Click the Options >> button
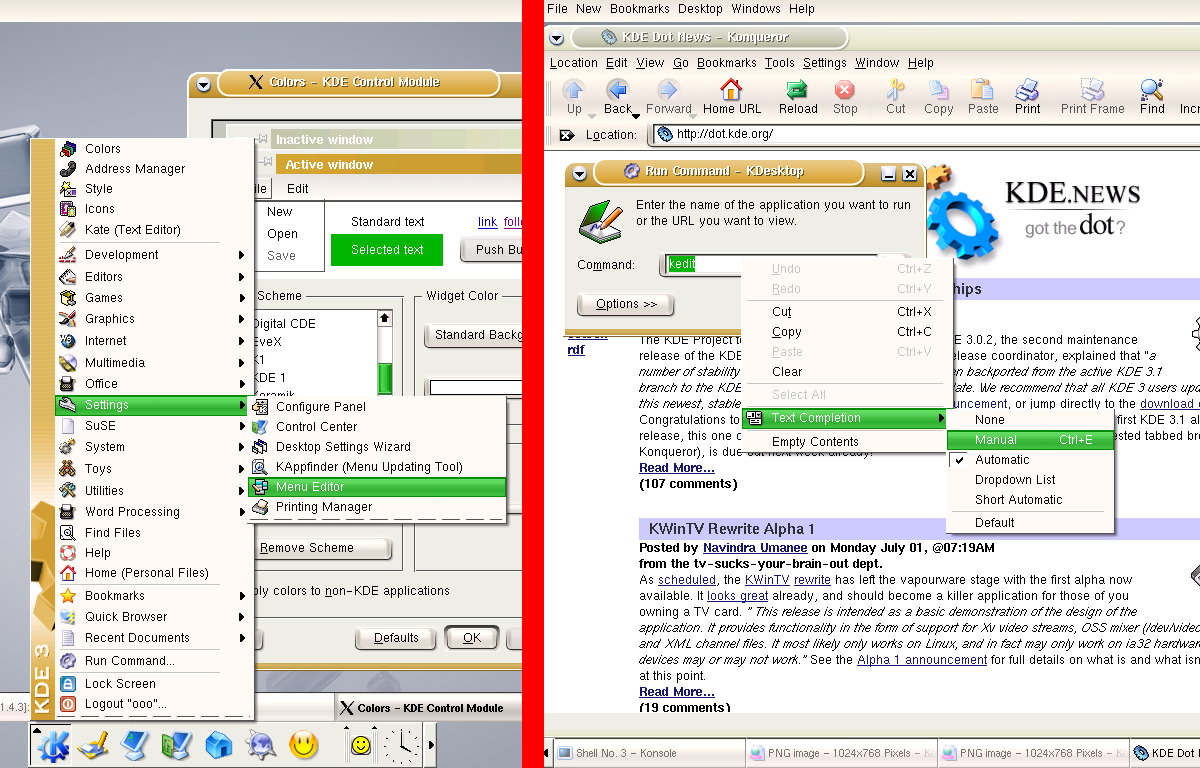The width and height of the screenshot is (1200, 768). [x=626, y=304]
